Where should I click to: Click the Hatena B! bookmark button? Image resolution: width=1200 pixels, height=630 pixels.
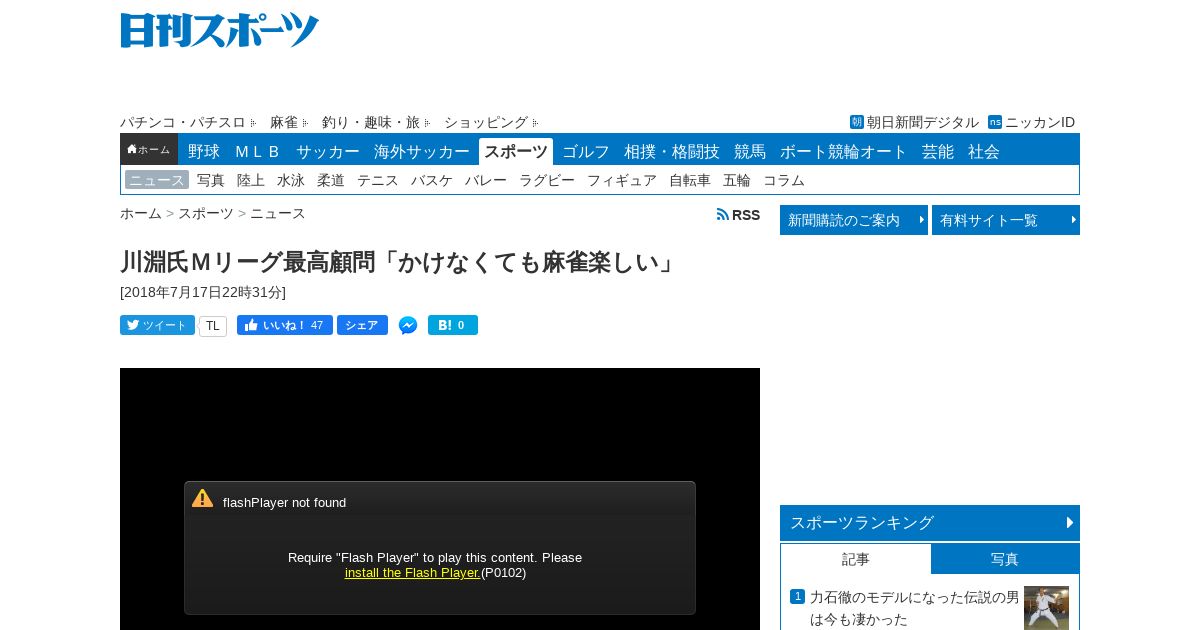click(453, 325)
